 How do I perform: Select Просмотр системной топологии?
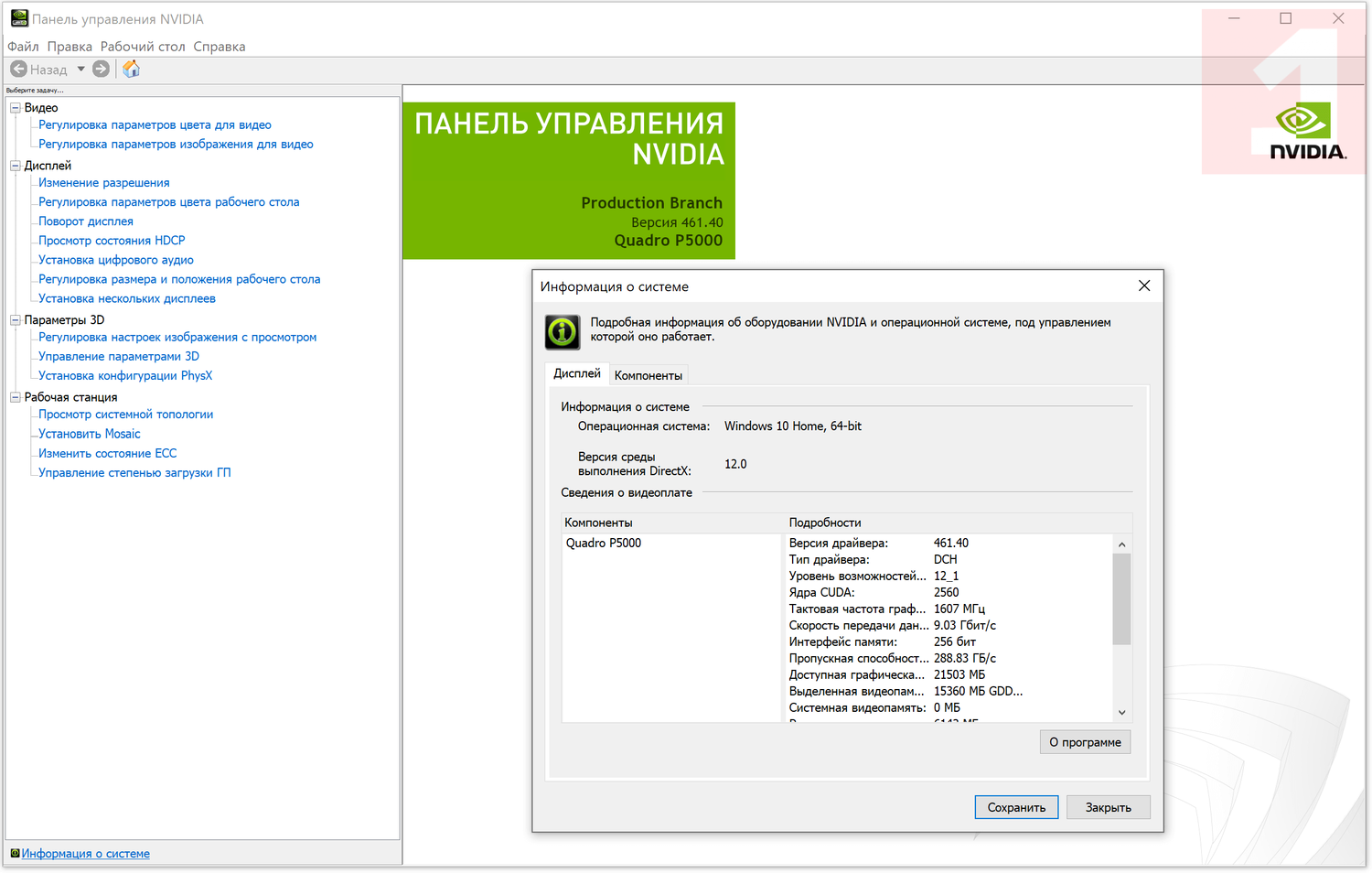(126, 415)
